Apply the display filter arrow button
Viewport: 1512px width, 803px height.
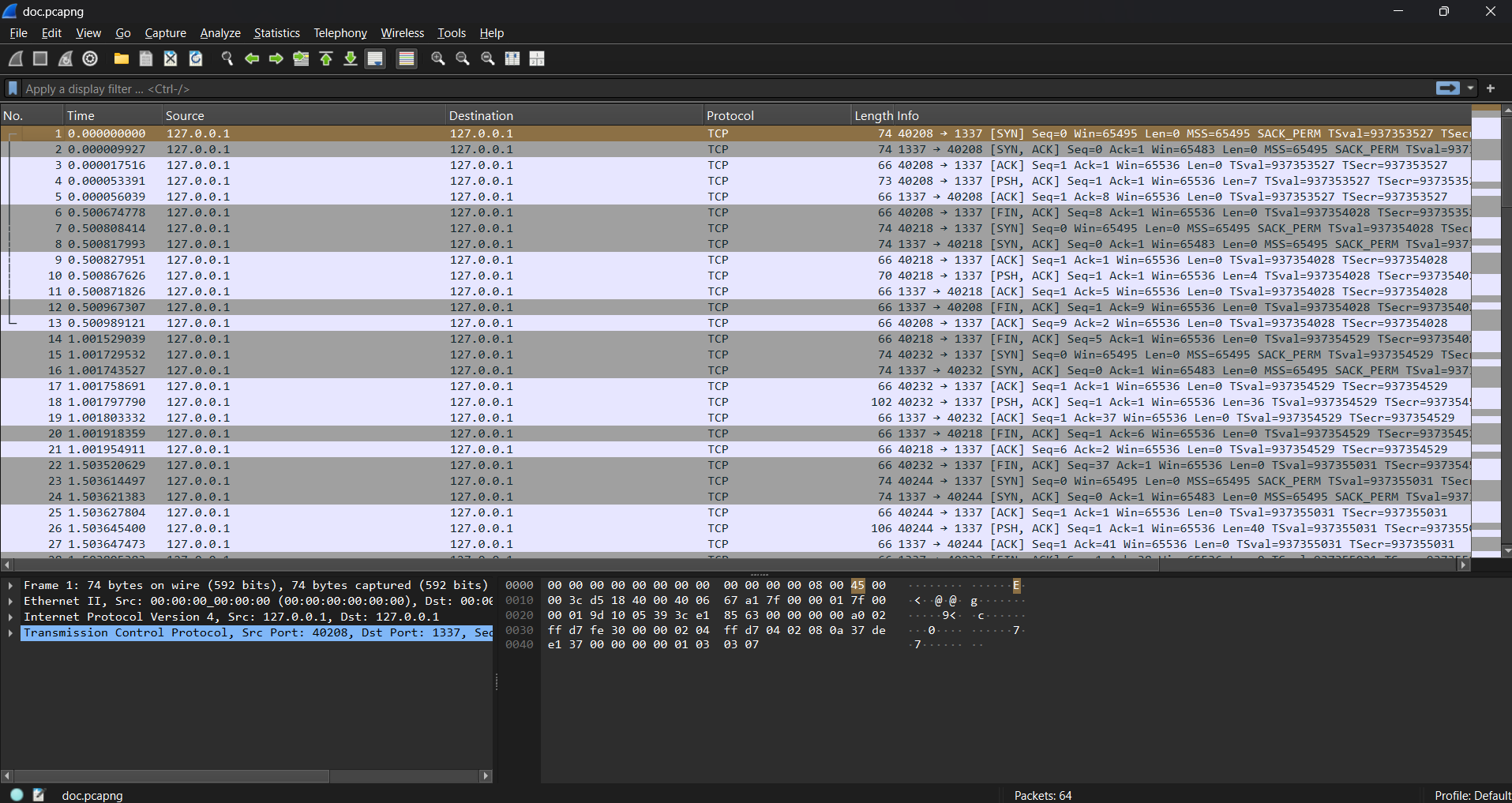tap(1447, 88)
